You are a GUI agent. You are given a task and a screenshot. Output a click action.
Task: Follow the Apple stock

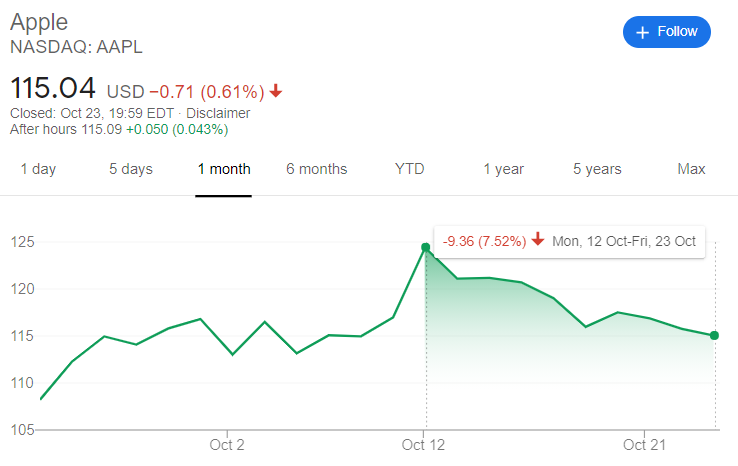point(666,32)
